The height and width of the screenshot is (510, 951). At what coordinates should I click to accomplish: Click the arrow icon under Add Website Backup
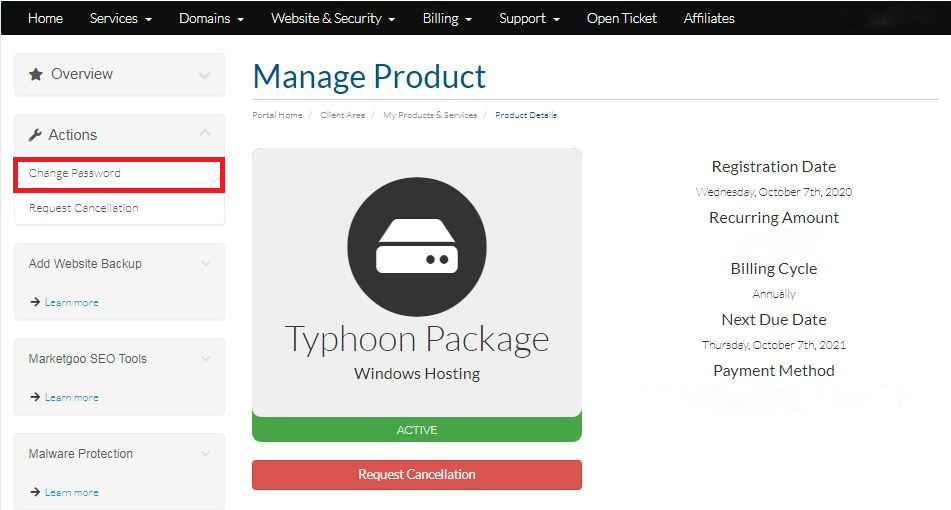[x=35, y=302]
